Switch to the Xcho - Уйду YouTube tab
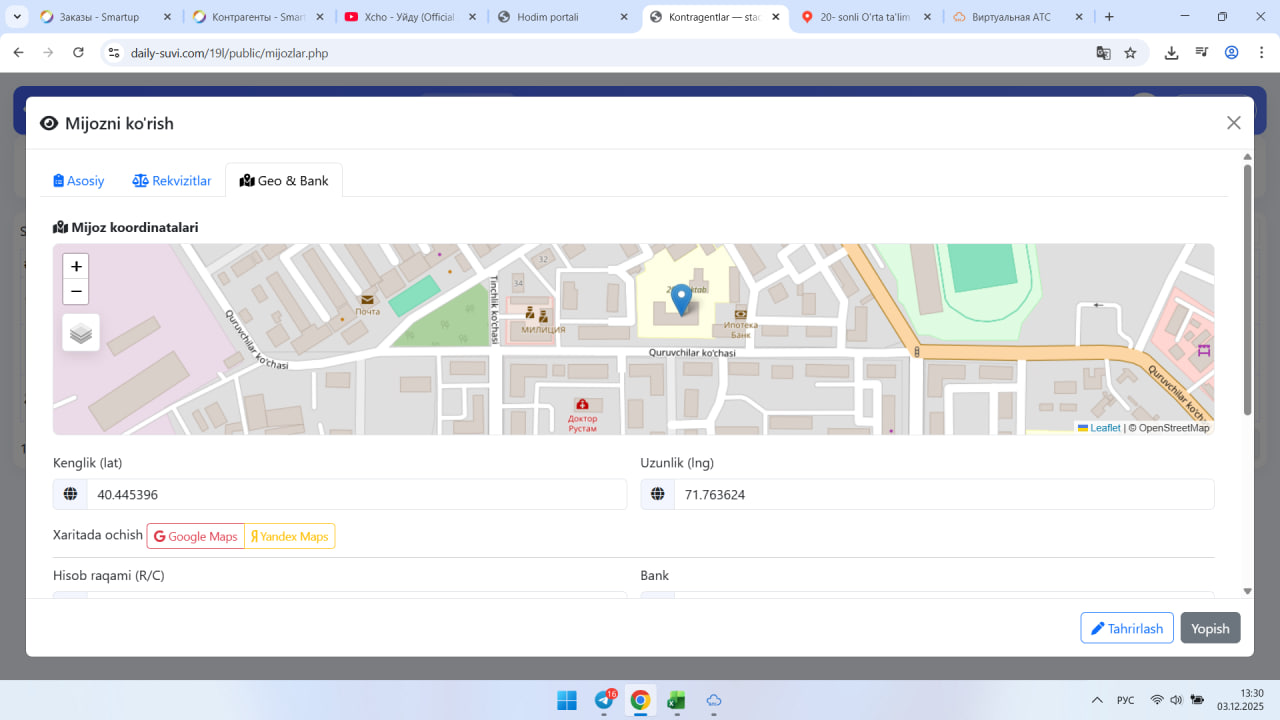The width and height of the screenshot is (1280, 720). 409,17
